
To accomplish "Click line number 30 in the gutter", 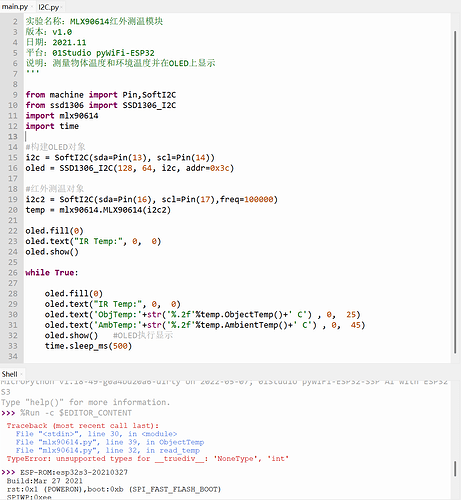I will click(13, 315).
